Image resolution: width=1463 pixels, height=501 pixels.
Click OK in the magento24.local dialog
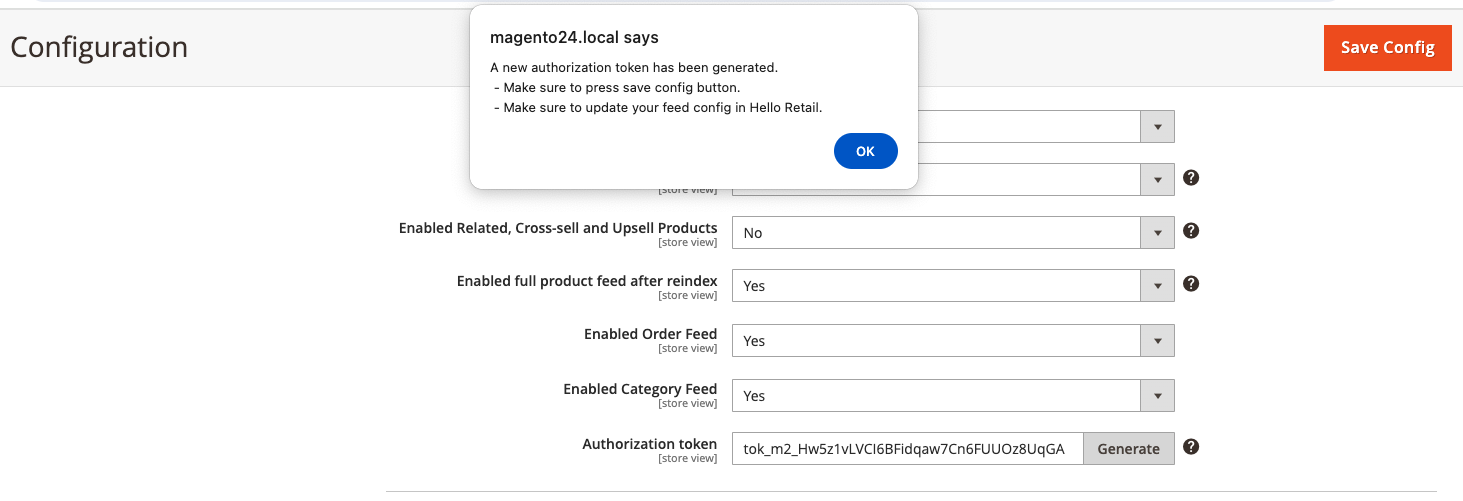[865, 151]
